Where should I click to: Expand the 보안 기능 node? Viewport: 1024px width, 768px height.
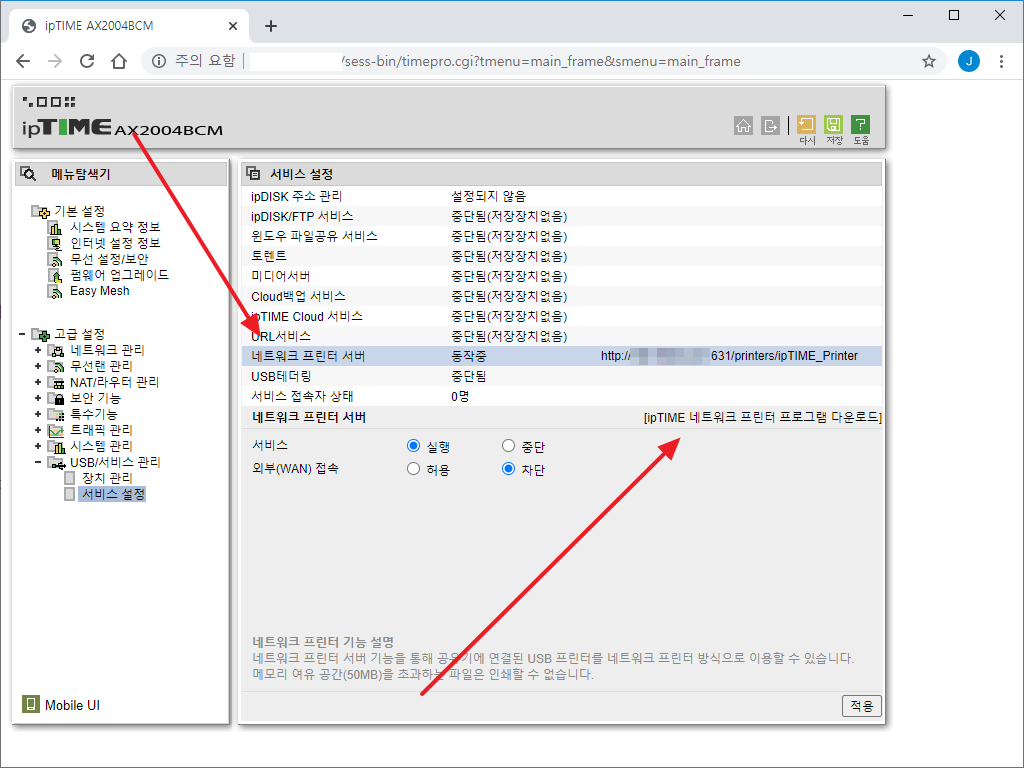38,398
